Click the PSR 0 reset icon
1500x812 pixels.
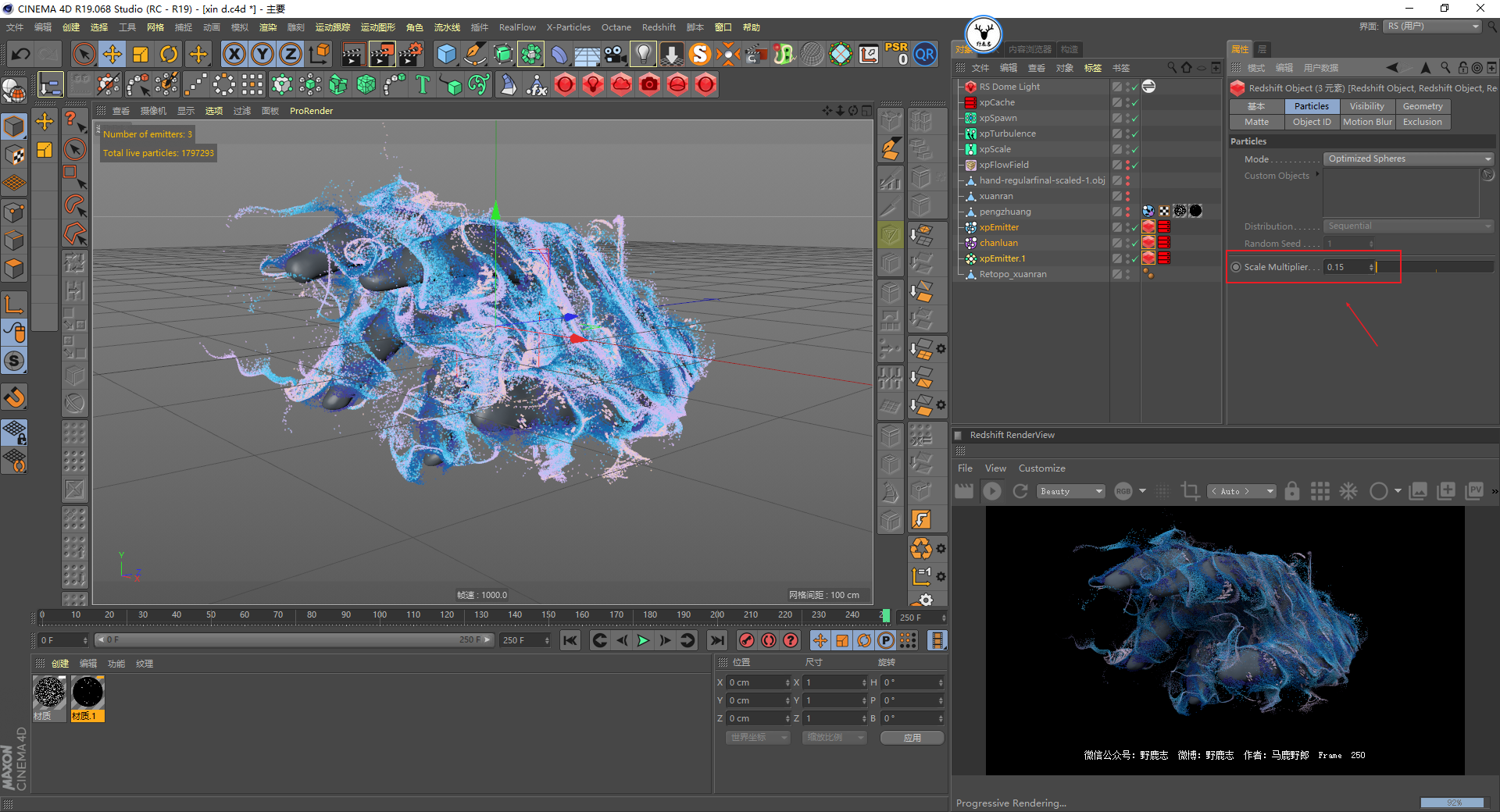(896, 54)
